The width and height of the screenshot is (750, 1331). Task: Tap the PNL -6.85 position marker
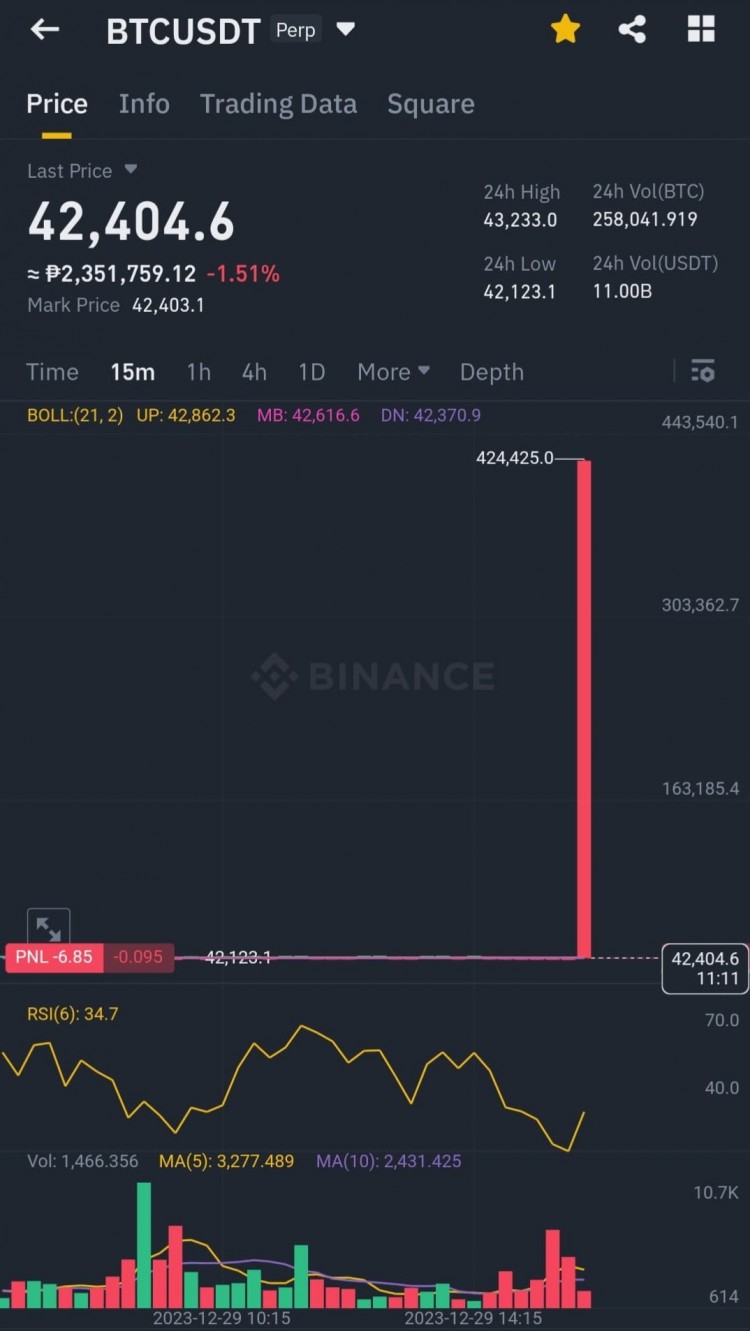coord(55,957)
